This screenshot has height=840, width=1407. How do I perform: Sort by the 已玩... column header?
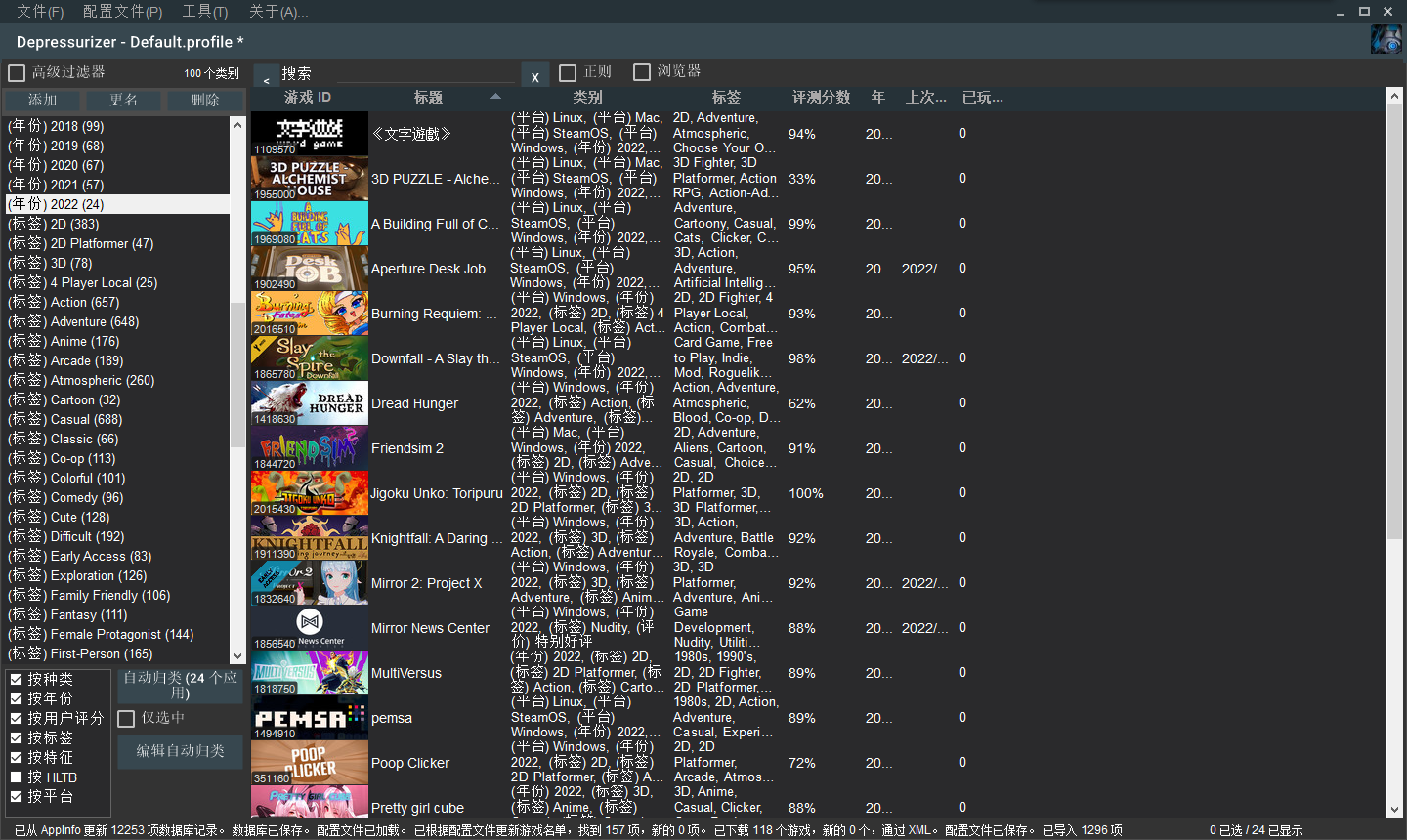click(x=983, y=98)
